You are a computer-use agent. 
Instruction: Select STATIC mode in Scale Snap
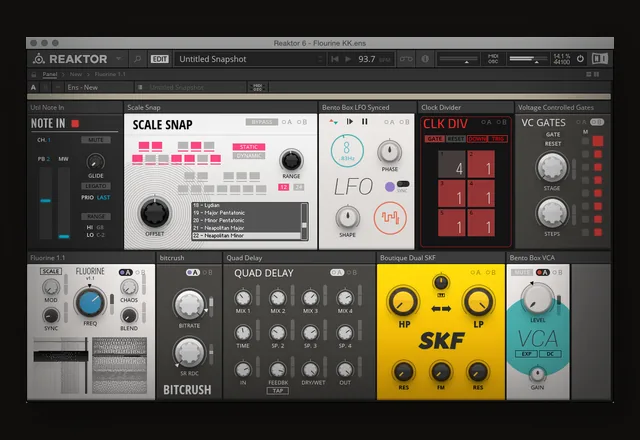point(249,147)
